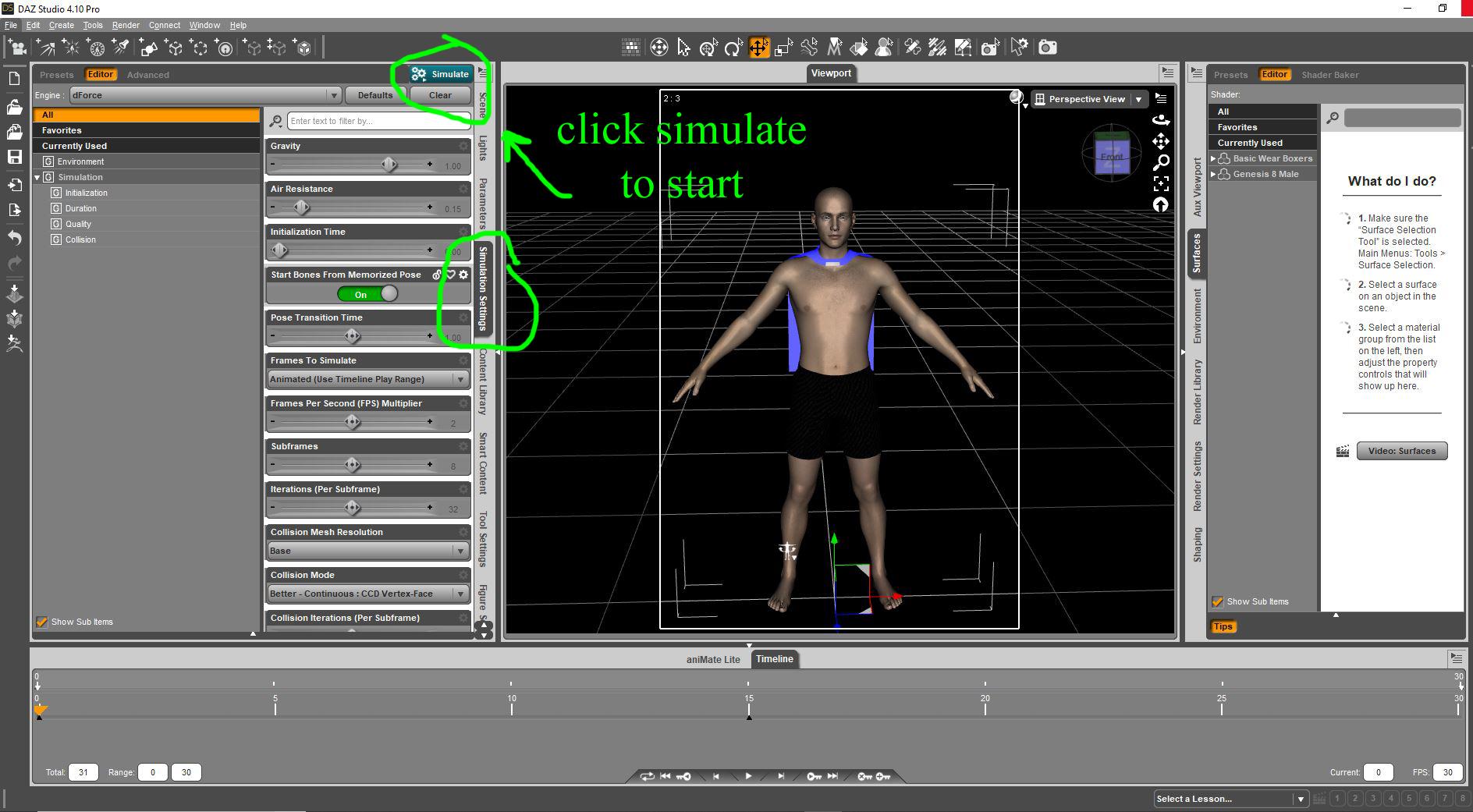Click Undo arrow in left sidebar
1473x812 pixels.
tap(14, 237)
